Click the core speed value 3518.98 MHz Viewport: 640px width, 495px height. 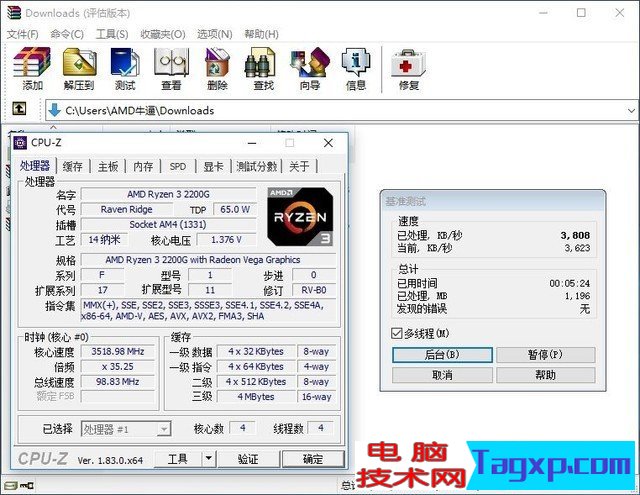pyautogui.click(x=118, y=351)
